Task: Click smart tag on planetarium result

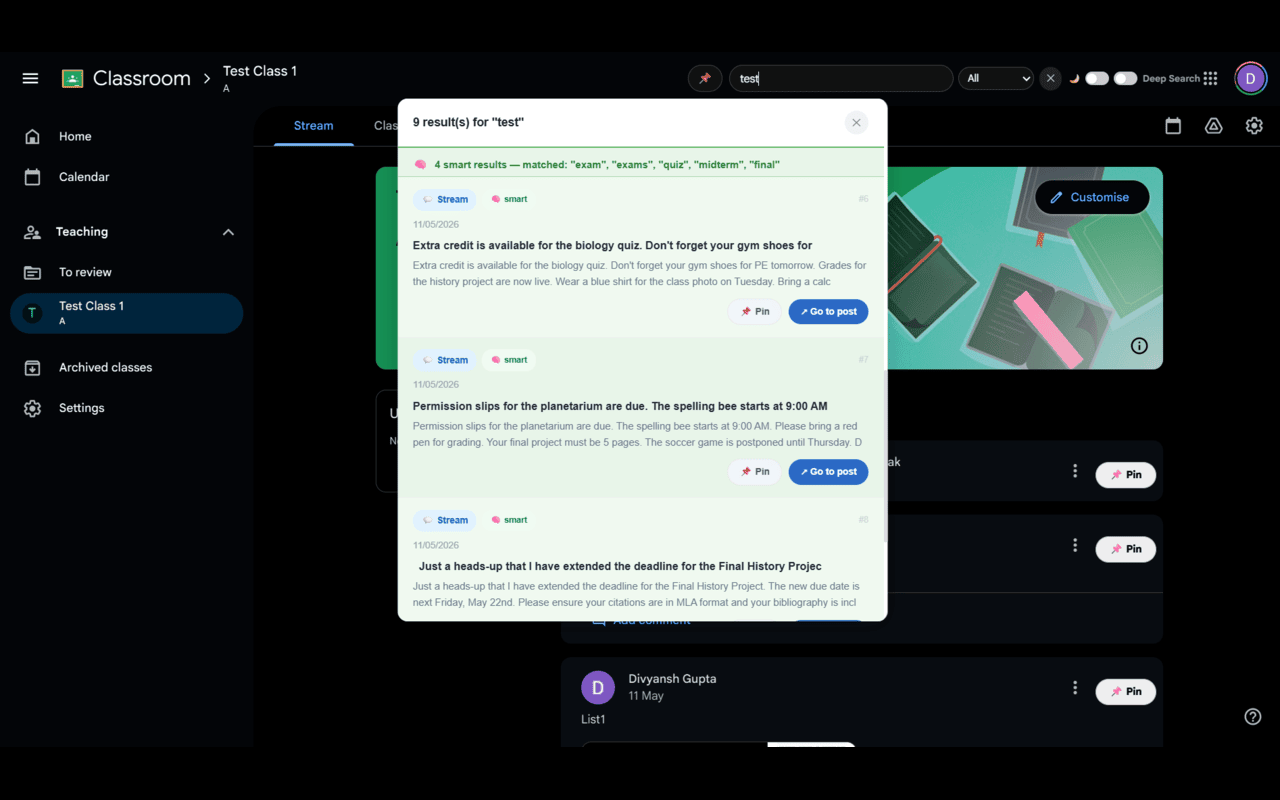Action: (509, 360)
